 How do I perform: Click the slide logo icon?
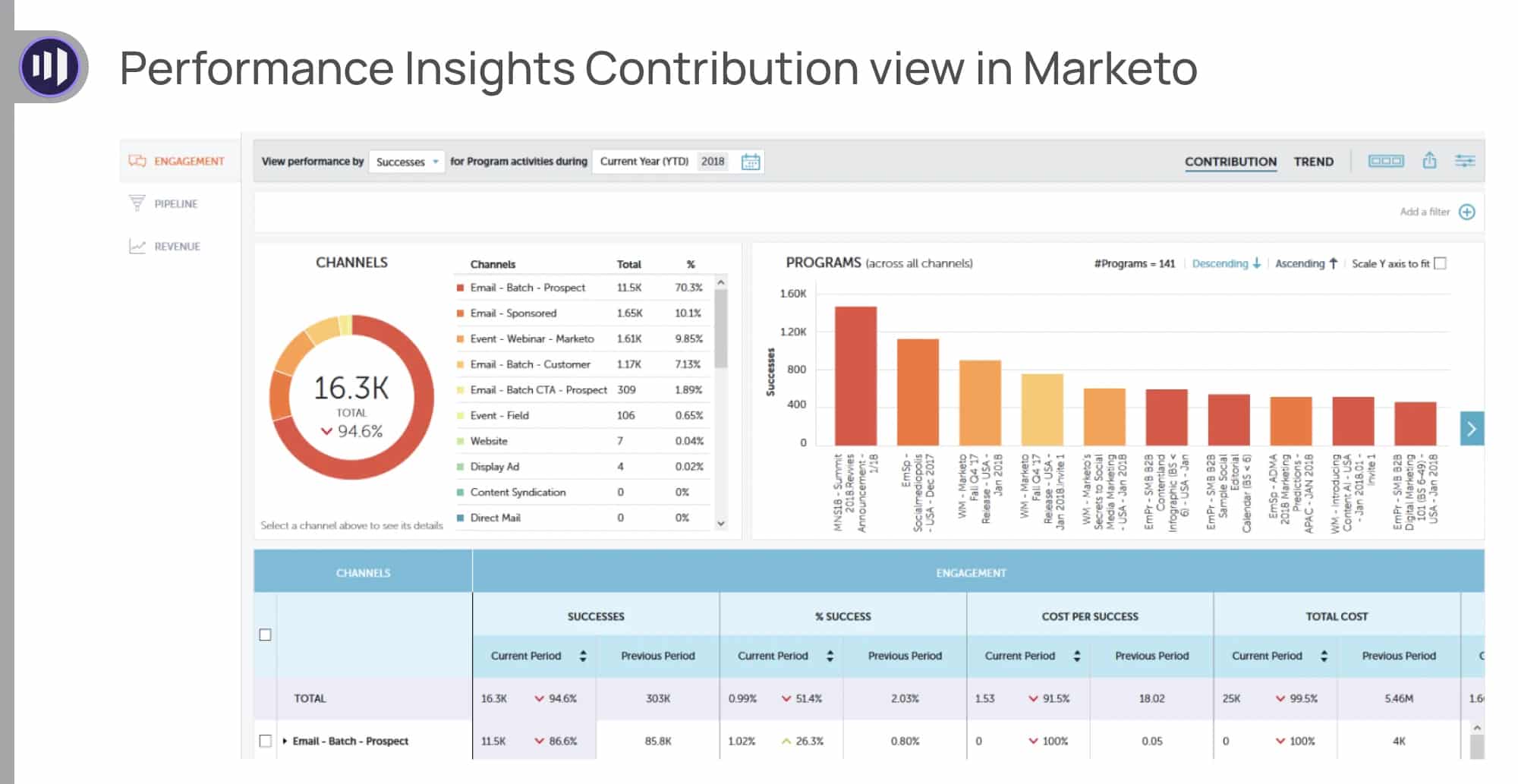point(50,67)
